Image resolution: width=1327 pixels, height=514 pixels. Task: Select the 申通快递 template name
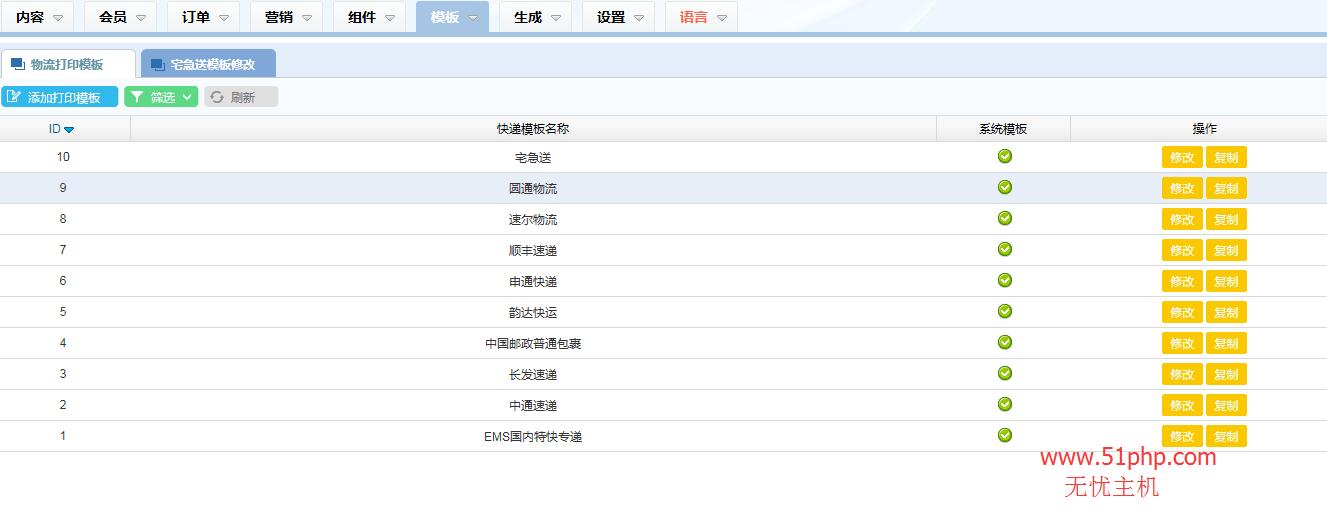(533, 282)
